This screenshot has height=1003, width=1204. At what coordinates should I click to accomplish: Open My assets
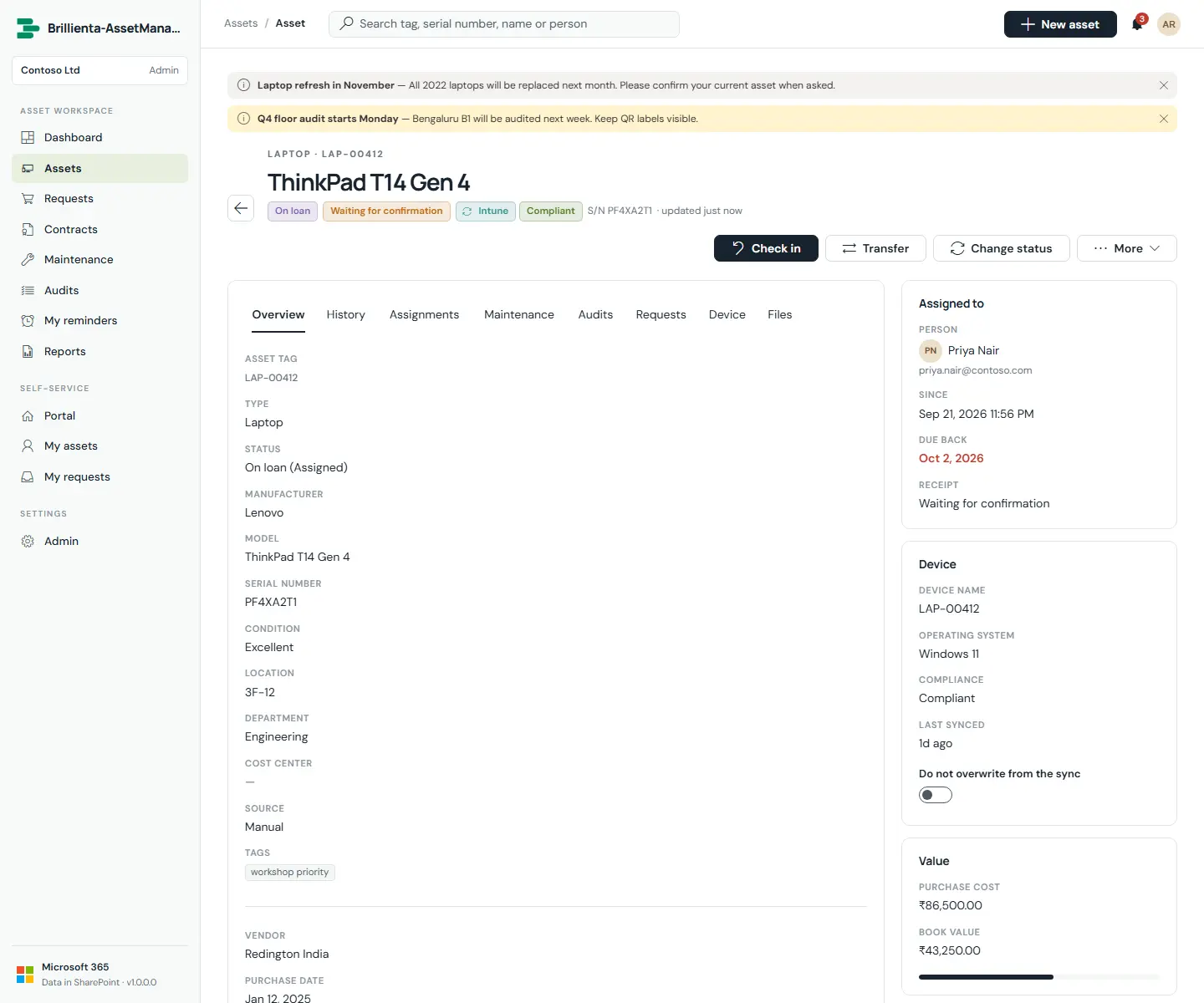tap(99, 445)
